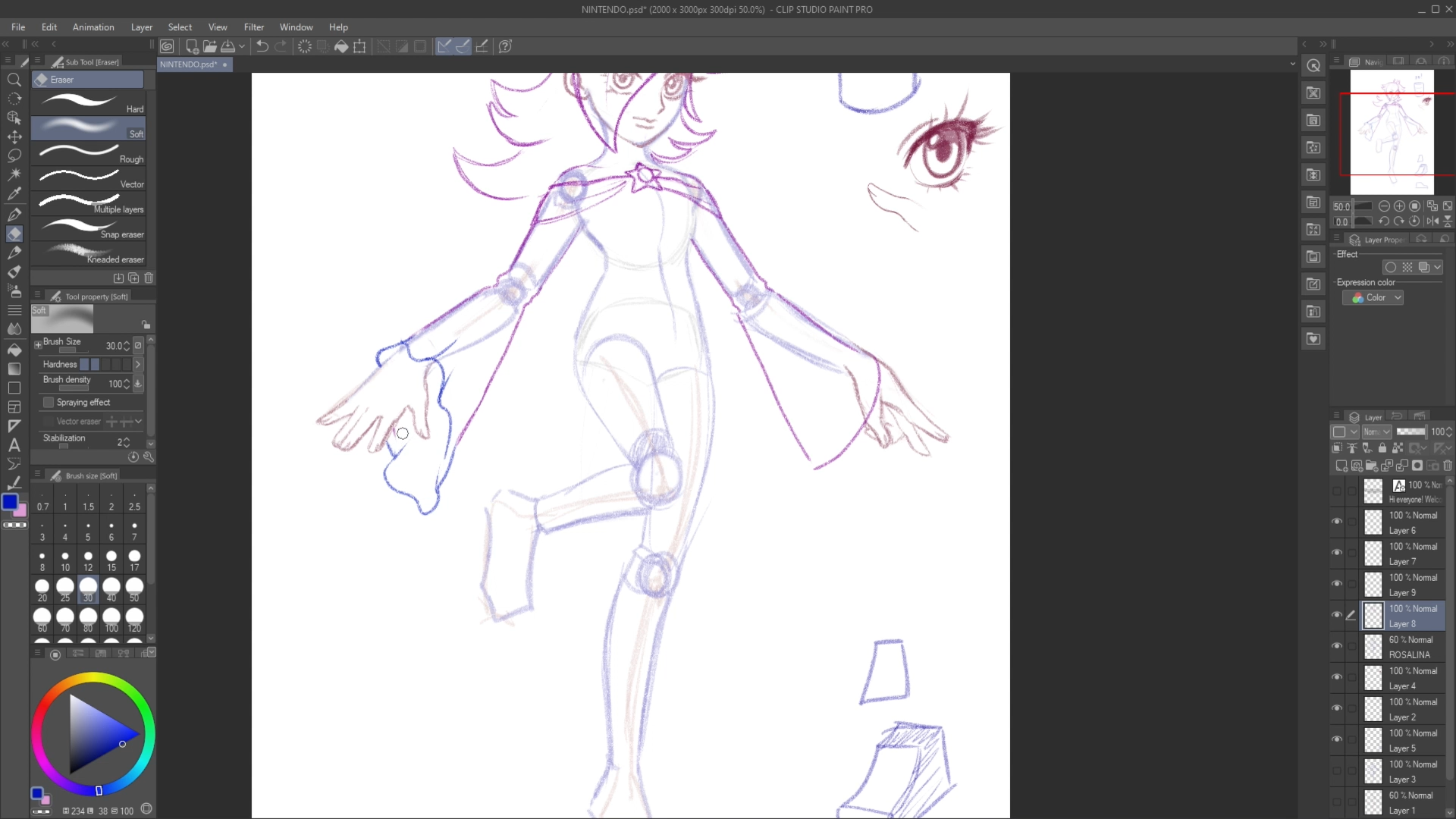
Task: Click the Open file folder icon
Action: tap(210, 46)
